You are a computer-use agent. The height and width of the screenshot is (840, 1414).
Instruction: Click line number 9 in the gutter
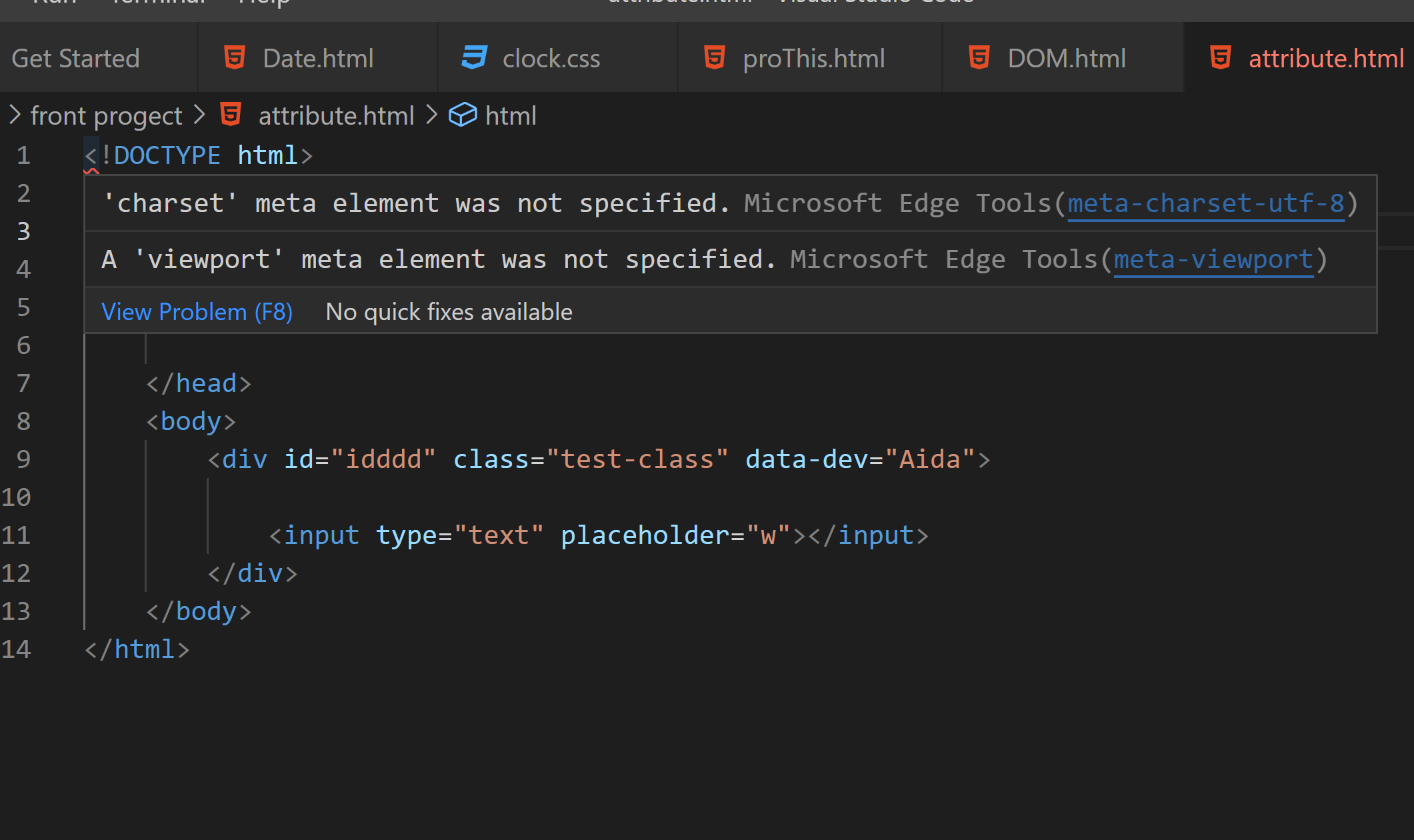pyautogui.click(x=23, y=459)
